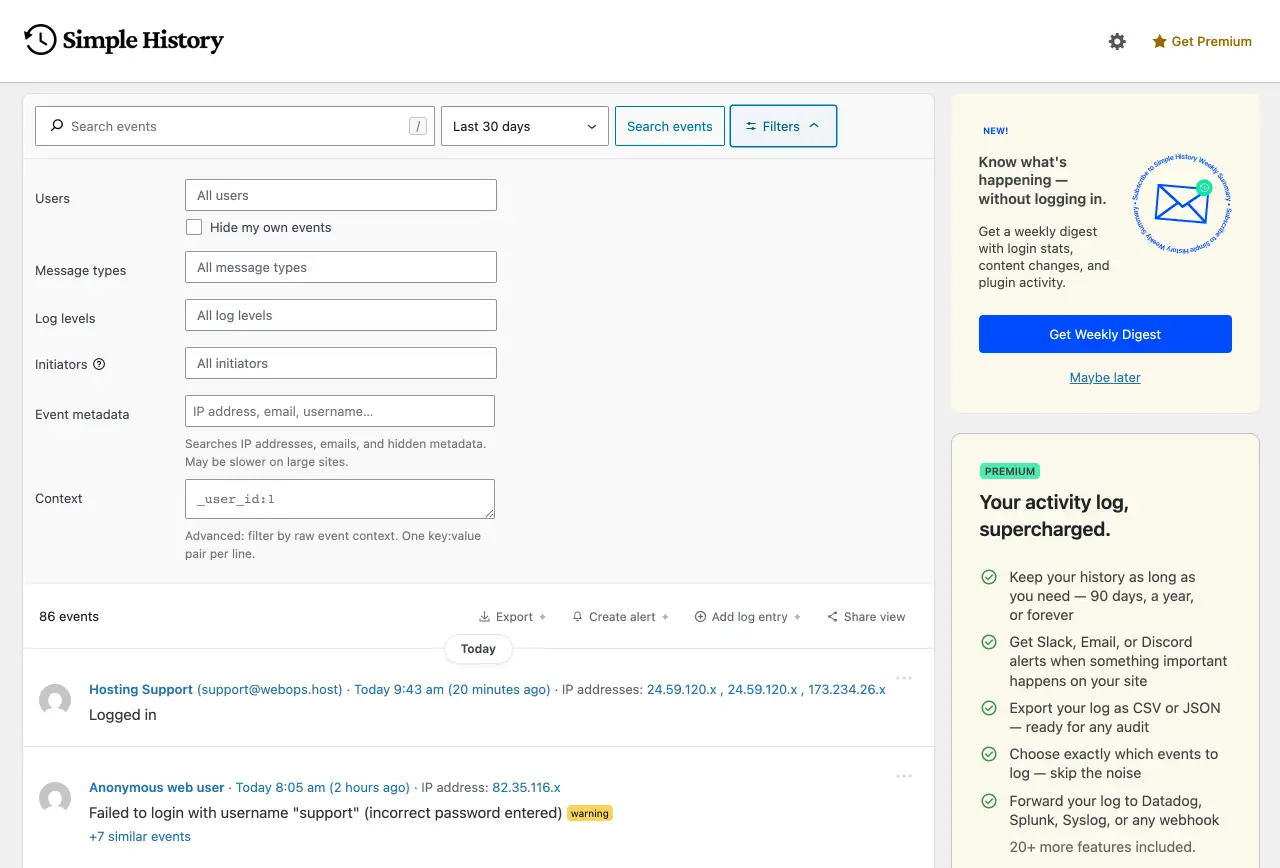1280x868 pixels.
Task: Click Get Weekly Digest button
Action: [1105, 334]
